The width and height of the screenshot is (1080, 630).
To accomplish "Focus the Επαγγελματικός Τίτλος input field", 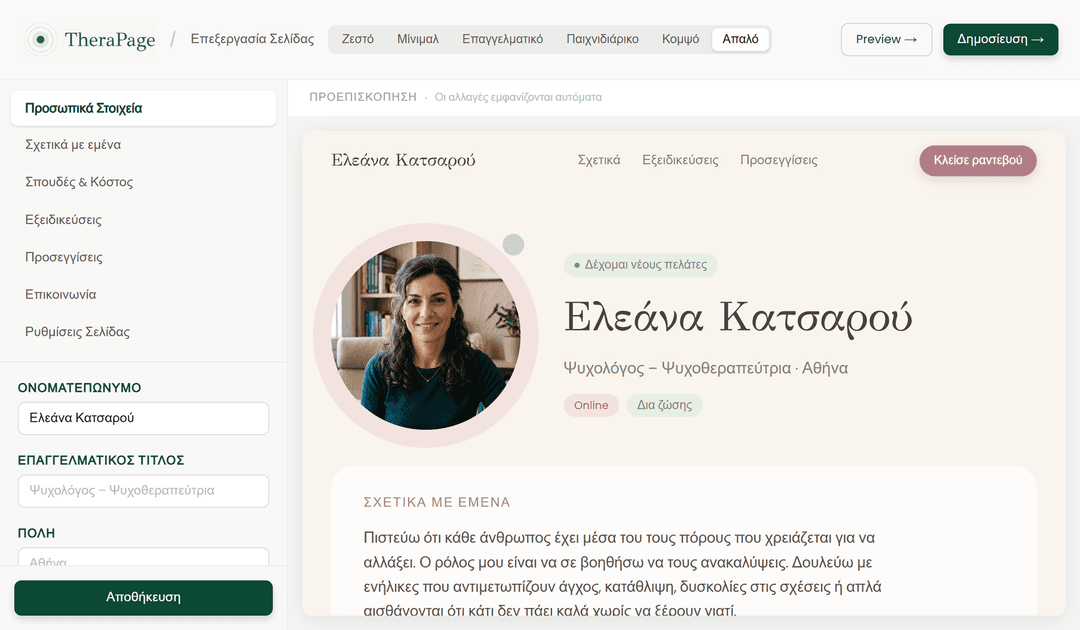I will [x=143, y=491].
